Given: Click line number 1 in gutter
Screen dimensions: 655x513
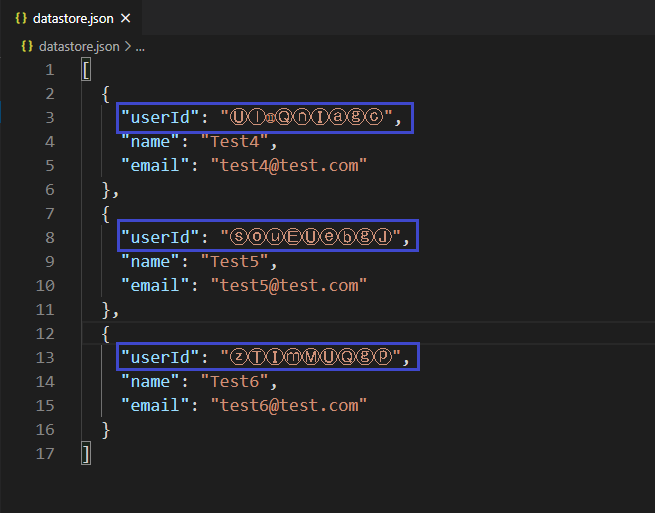Looking at the screenshot, I should pos(50,70).
